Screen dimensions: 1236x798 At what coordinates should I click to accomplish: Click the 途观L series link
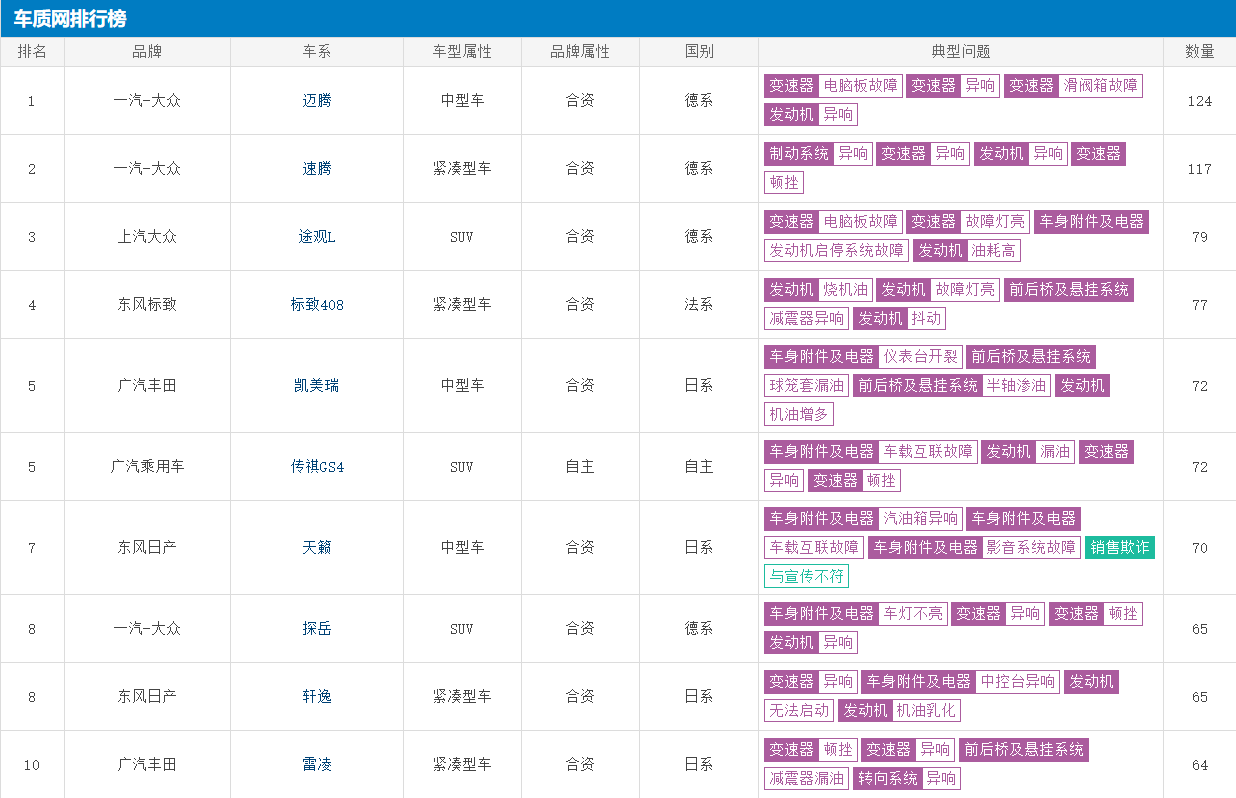click(317, 237)
